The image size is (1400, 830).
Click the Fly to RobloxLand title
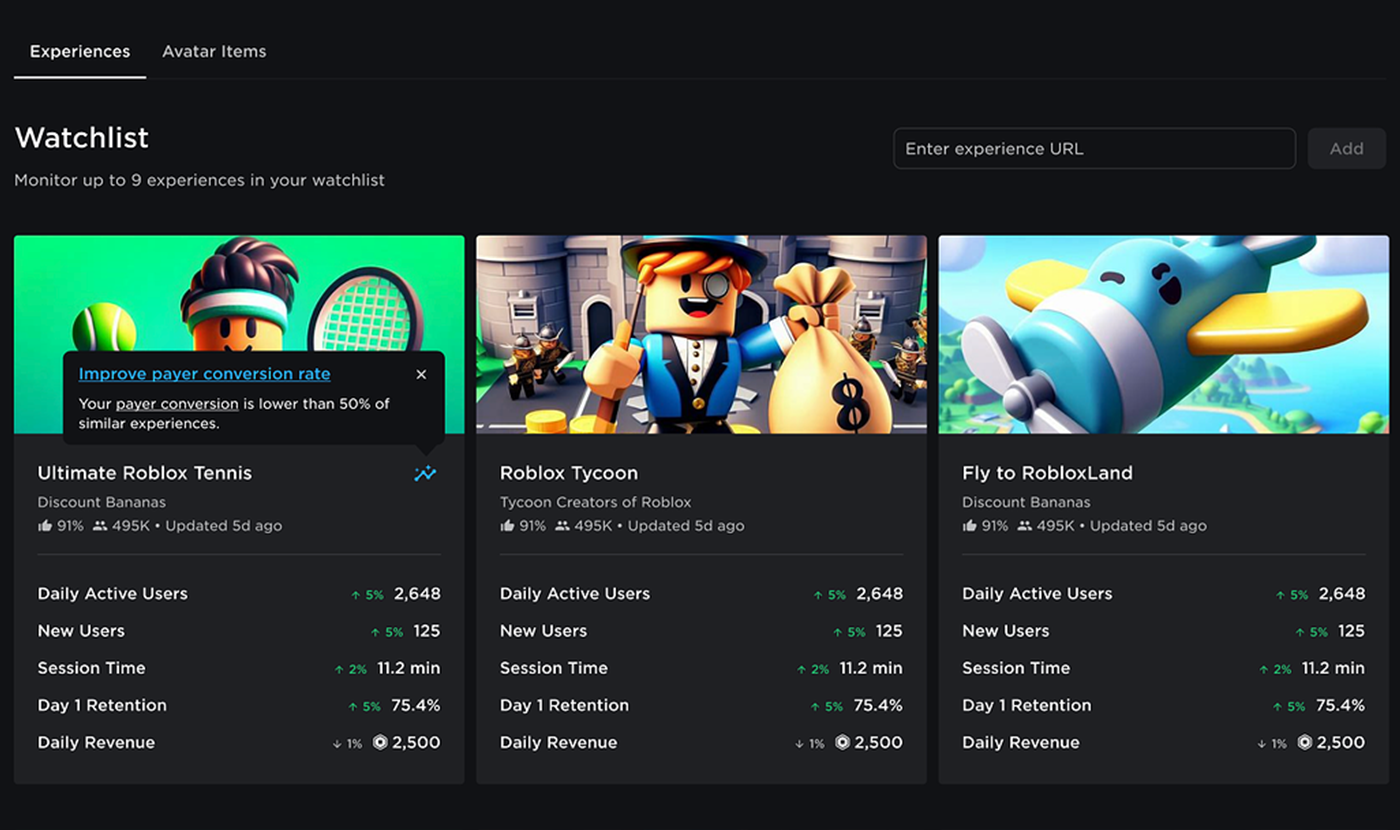1047,473
